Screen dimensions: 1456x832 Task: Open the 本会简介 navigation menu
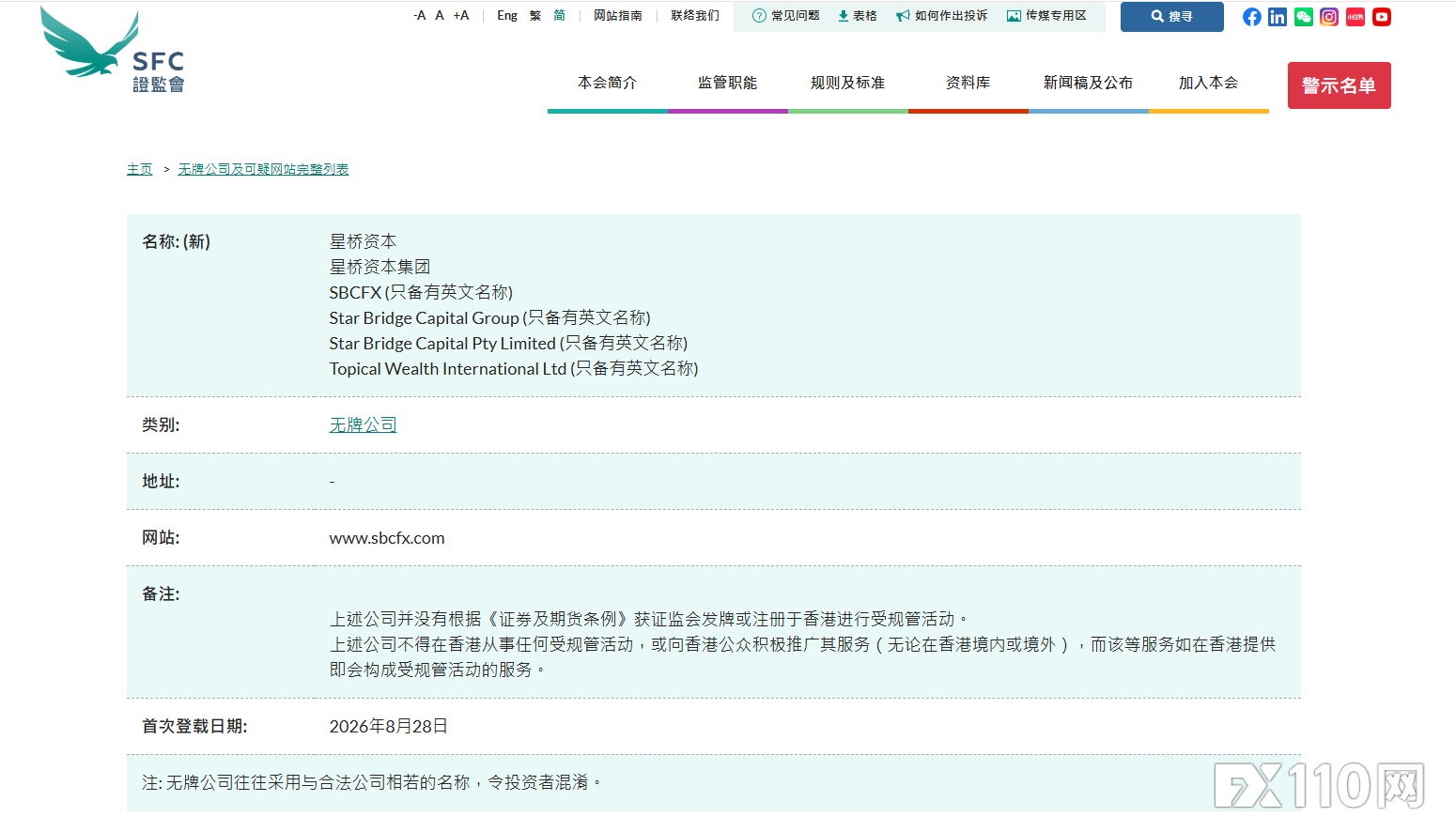point(608,84)
